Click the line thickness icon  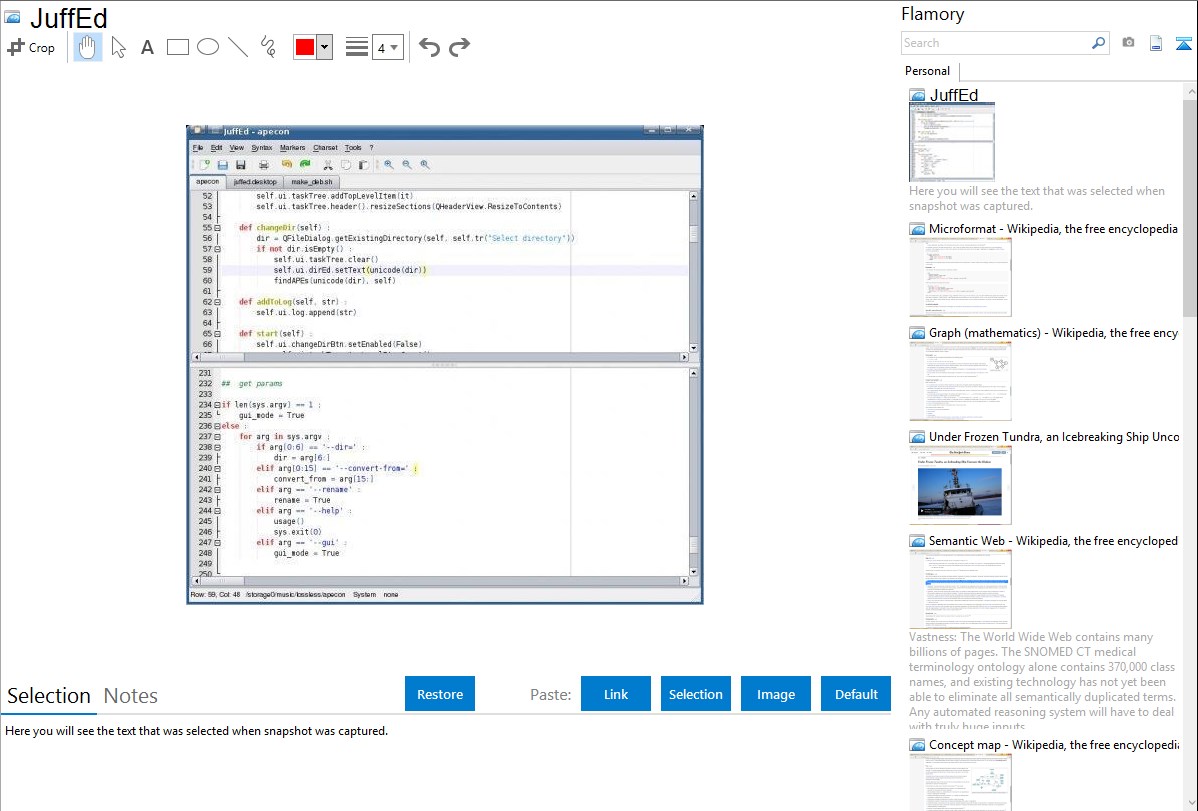point(357,47)
